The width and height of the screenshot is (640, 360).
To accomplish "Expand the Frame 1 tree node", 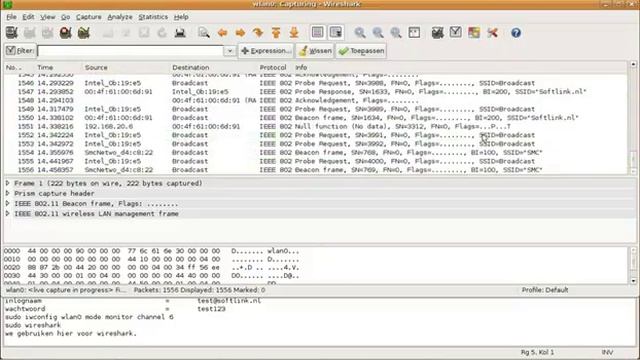I will click(8, 183).
